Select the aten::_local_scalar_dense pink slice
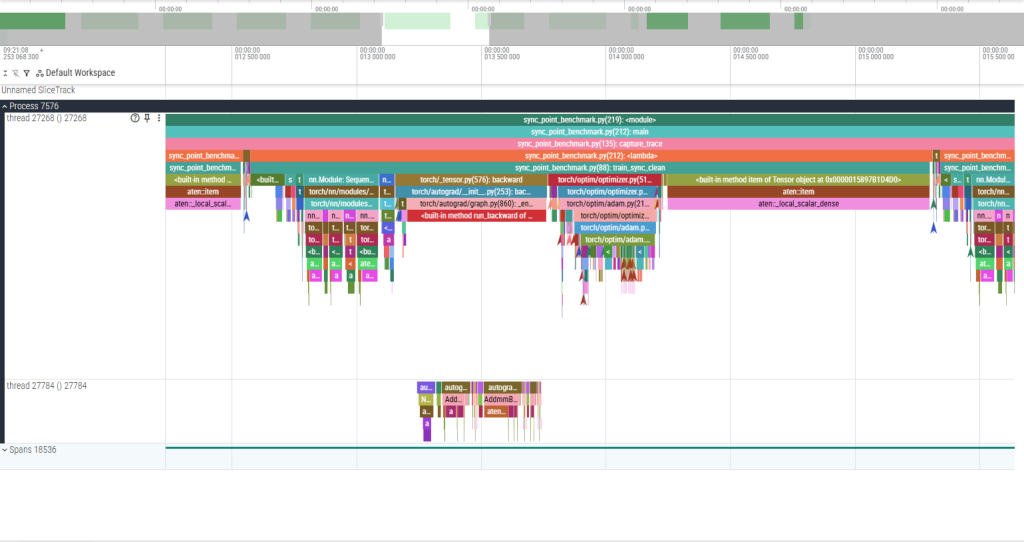The image size is (1024, 542). (798, 204)
